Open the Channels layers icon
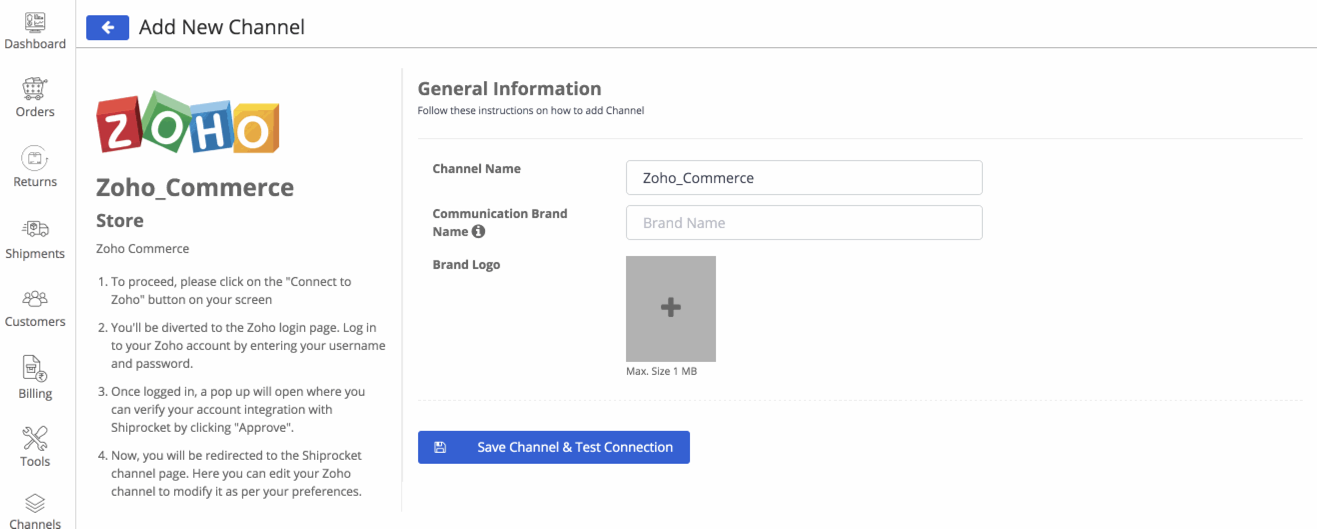This screenshot has width=1317, height=529. (35, 503)
